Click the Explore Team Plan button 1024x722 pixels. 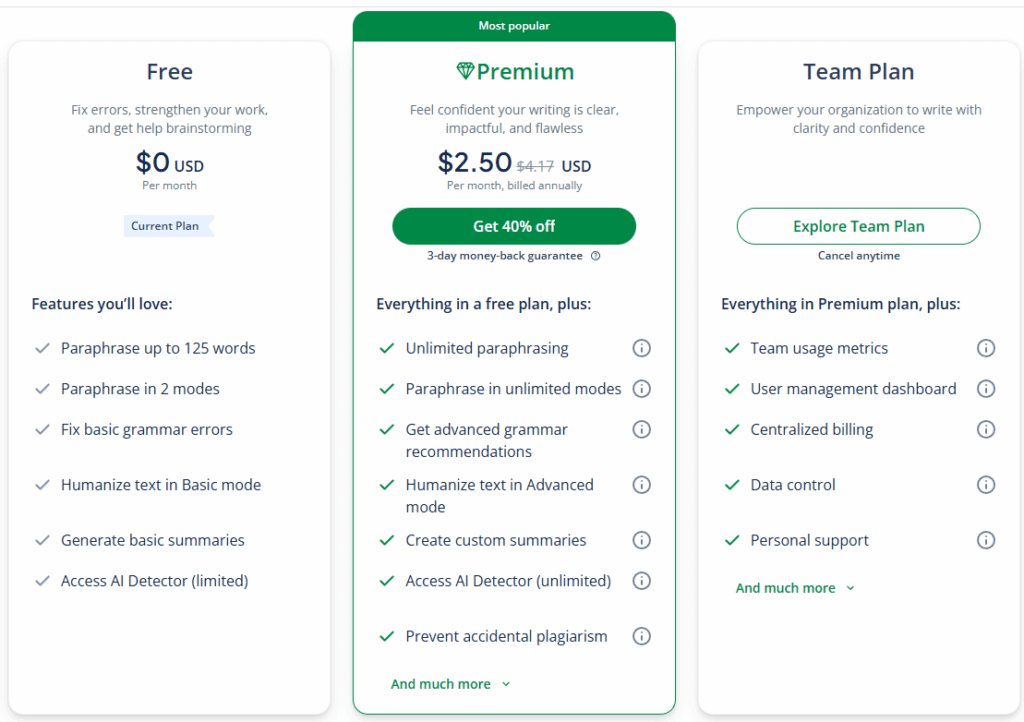(858, 226)
